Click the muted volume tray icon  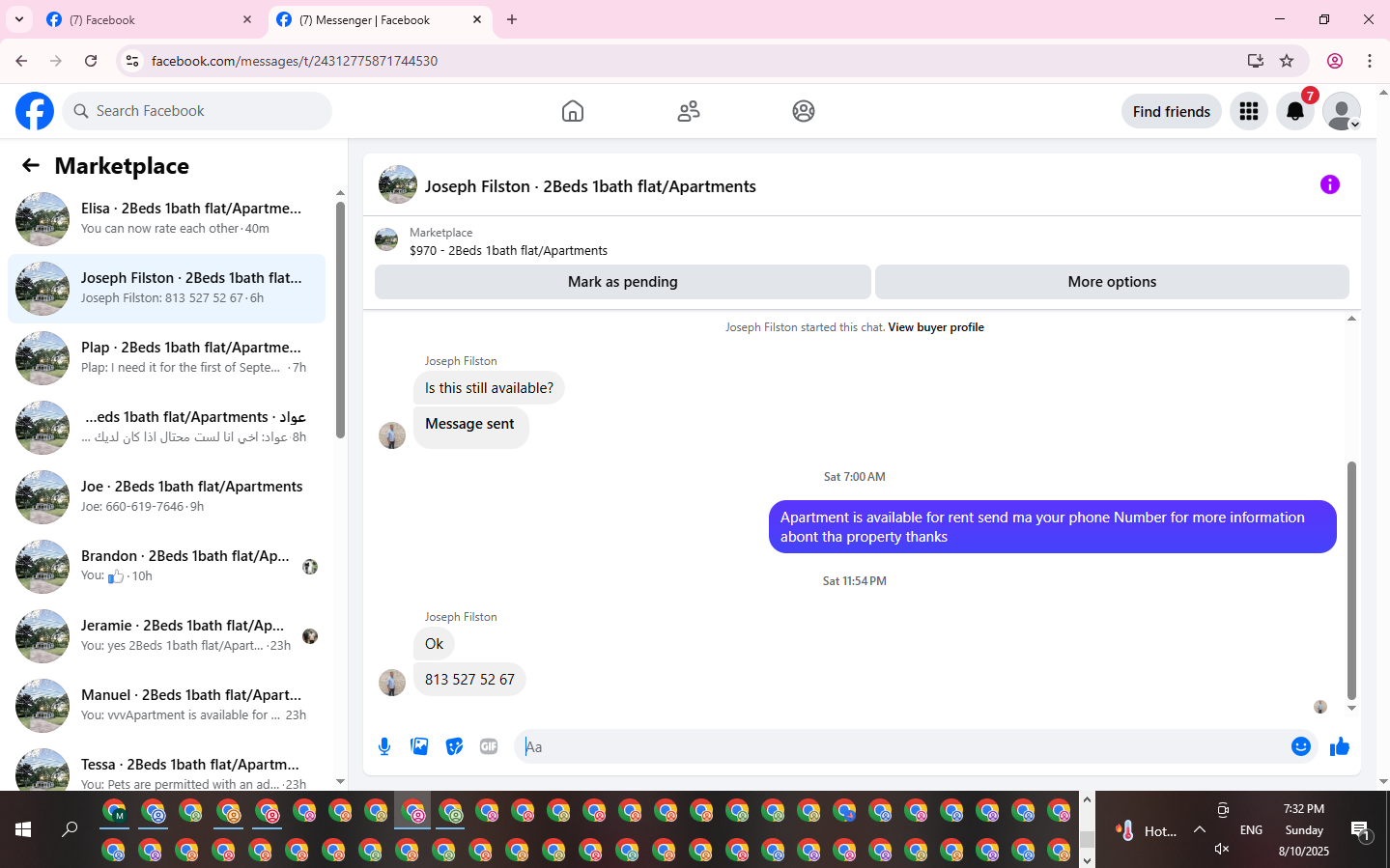click(1222, 849)
